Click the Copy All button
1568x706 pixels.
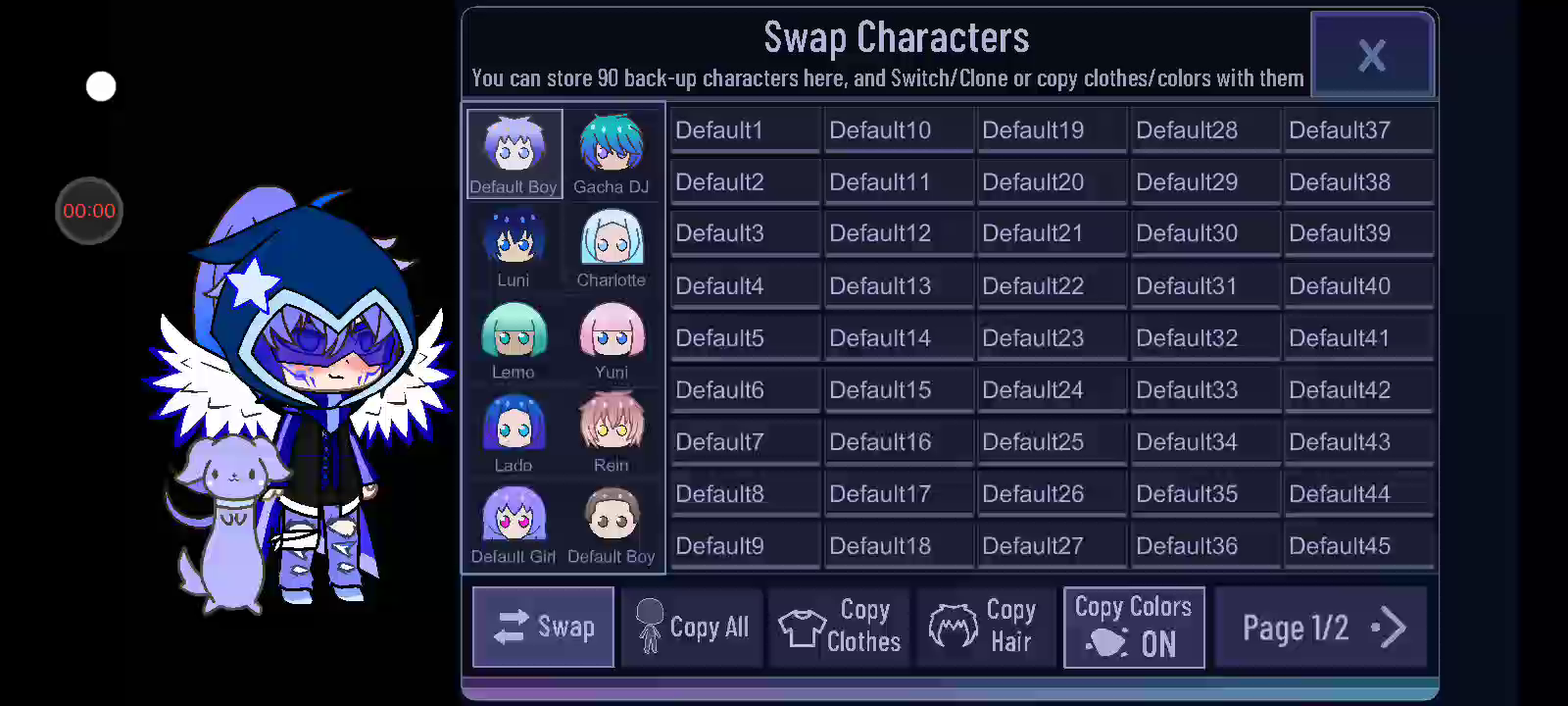tap(692, 628)
